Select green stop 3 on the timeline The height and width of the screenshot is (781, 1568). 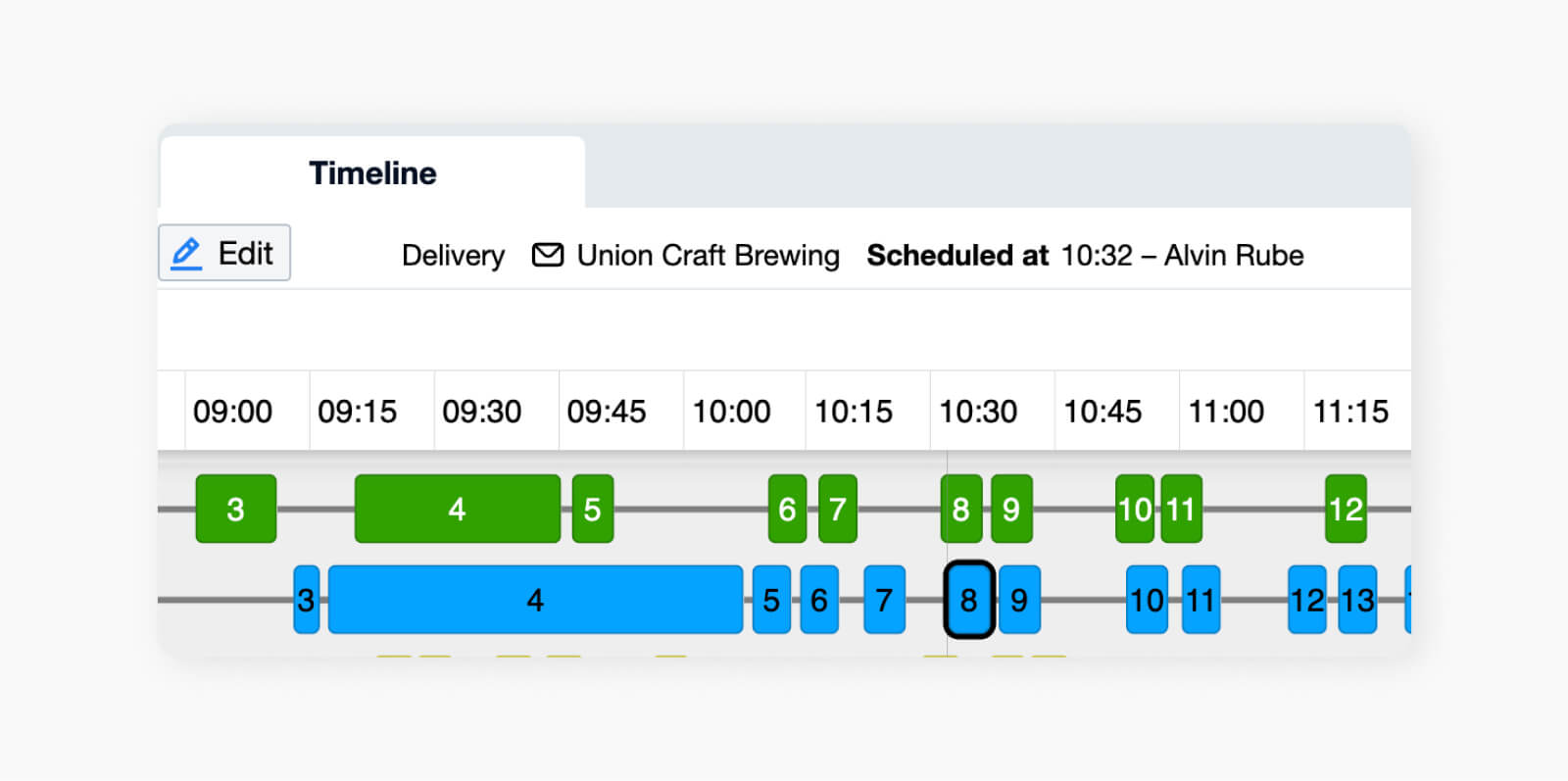235,509
